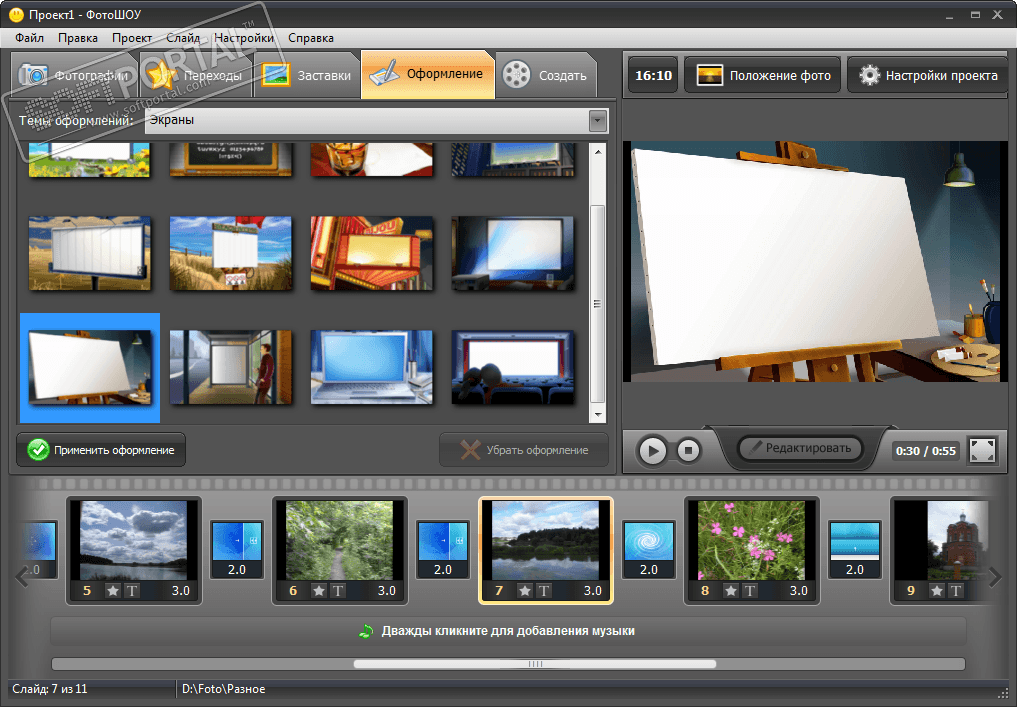Click Редактировать button under preview
This screenshot has width=1017, height=707.
[800, 448]
